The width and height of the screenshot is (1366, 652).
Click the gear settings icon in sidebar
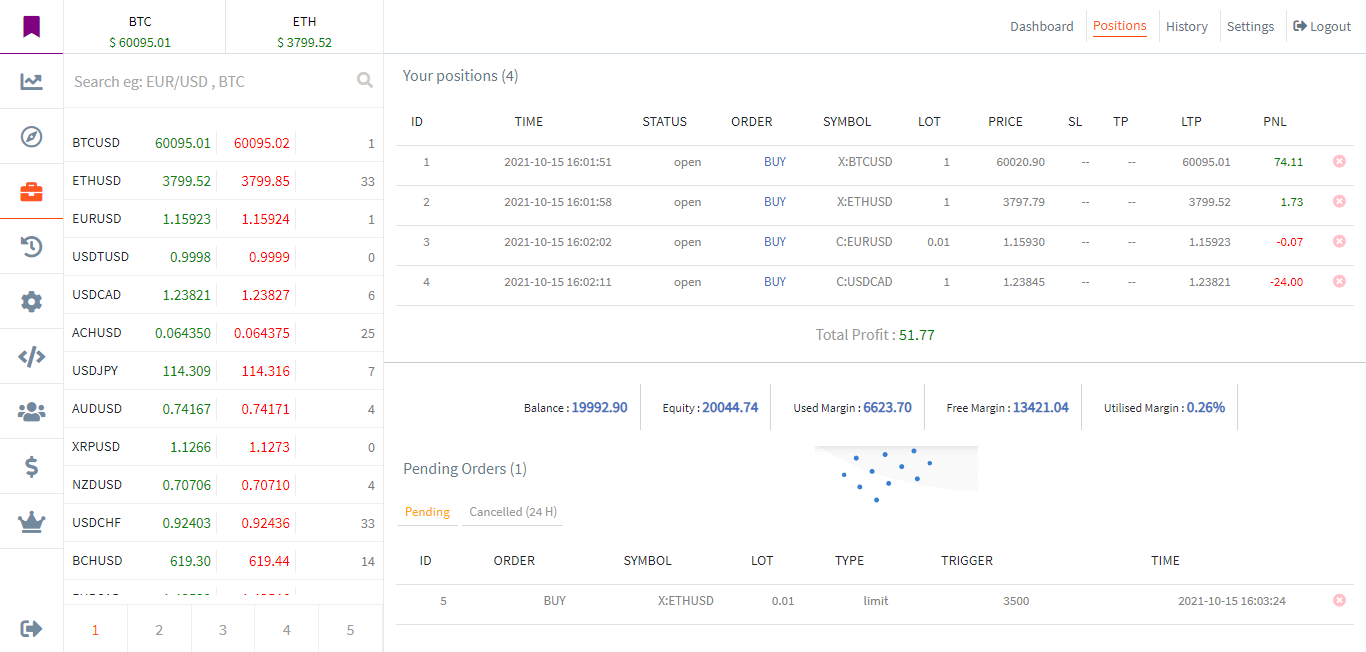tap(31, 301)
